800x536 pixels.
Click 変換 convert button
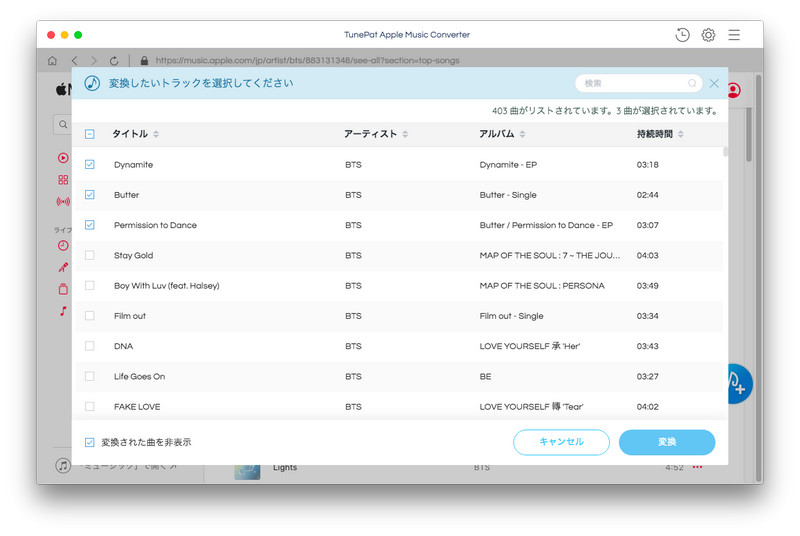point(667,442)
